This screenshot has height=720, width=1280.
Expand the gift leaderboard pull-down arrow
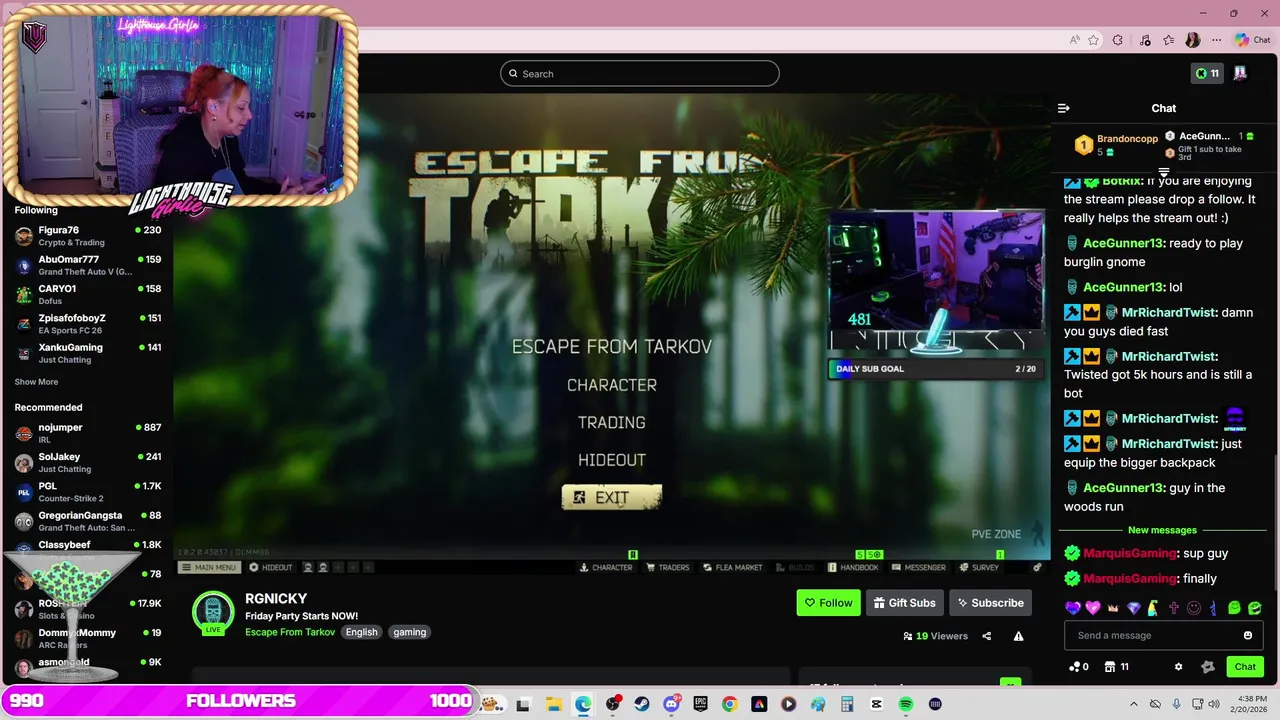coord(1163,173)
